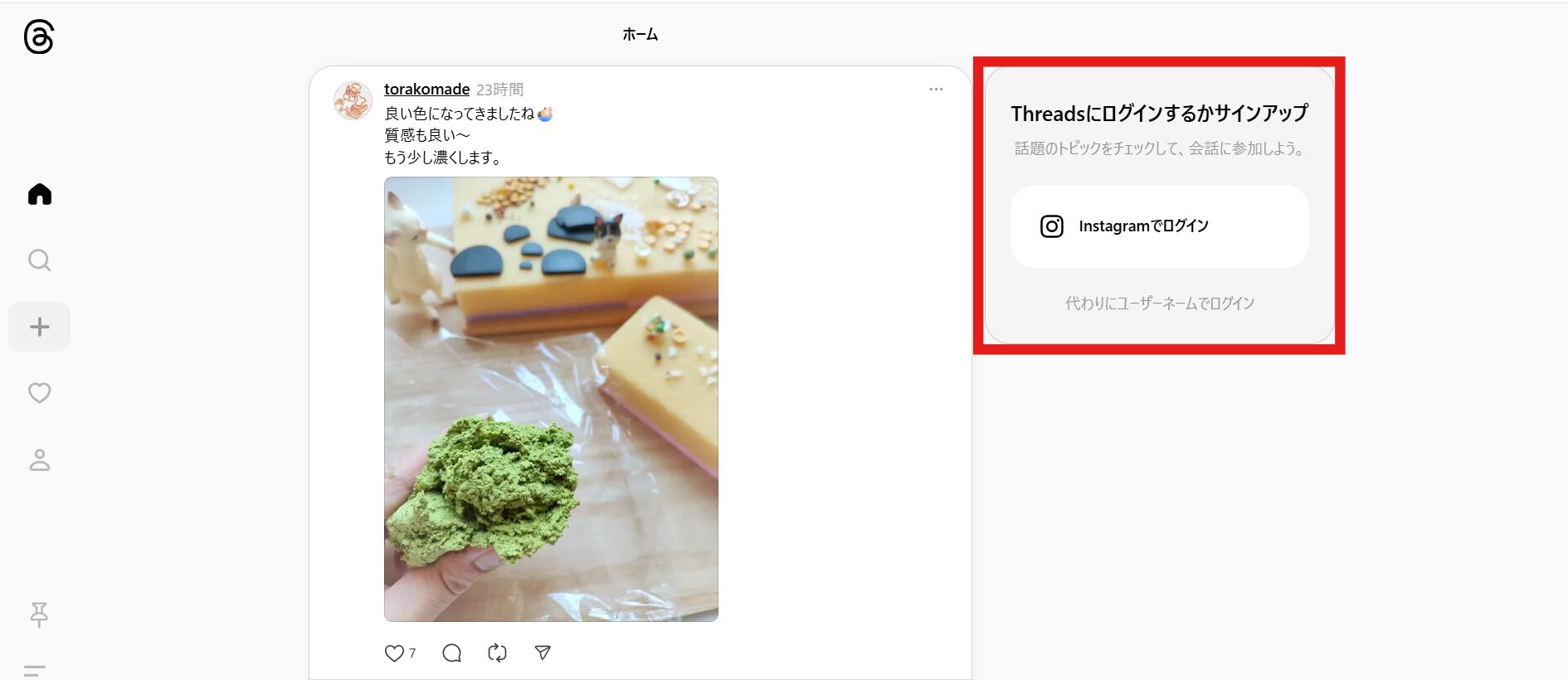This screenshot has width=1568, height=680.
Task: Open activity heart icon in sidebar
Action: [40, 392]
